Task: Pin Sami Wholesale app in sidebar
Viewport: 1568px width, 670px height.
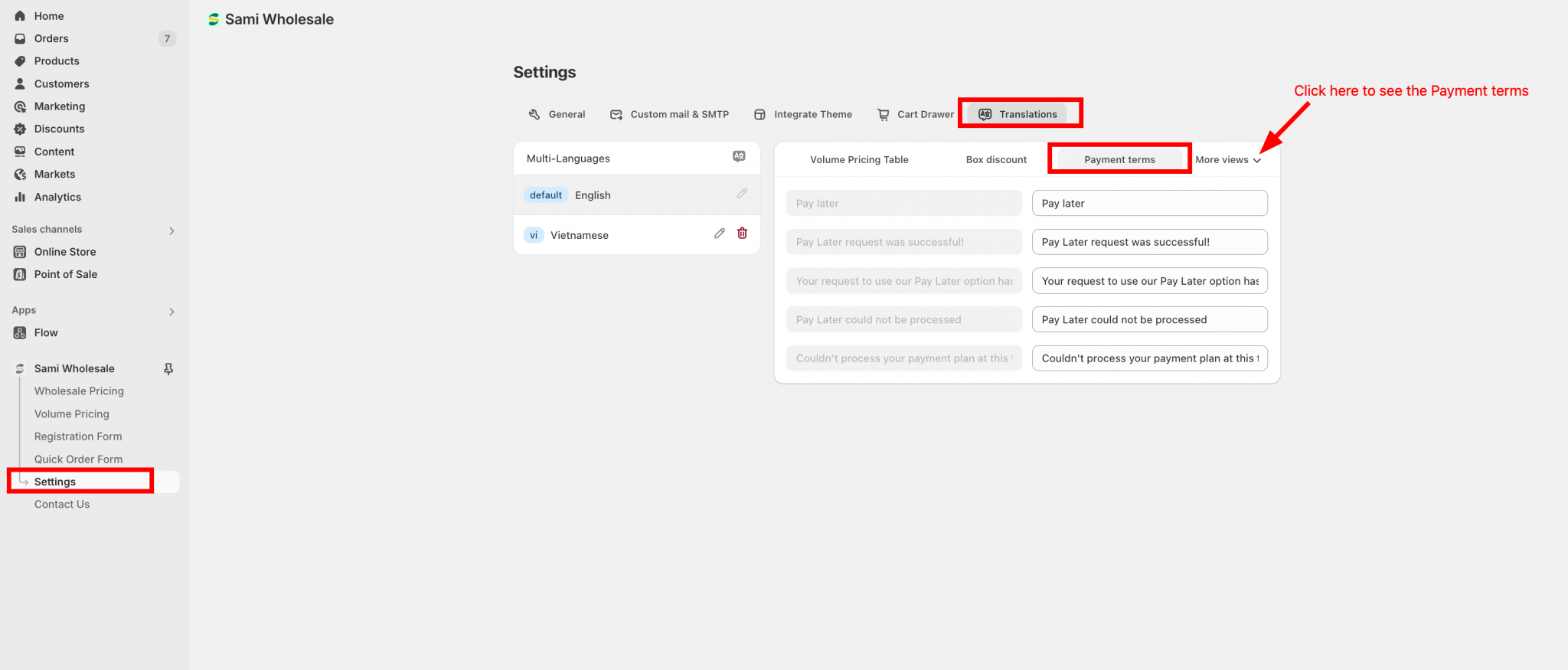Action: tap(168, 369)
